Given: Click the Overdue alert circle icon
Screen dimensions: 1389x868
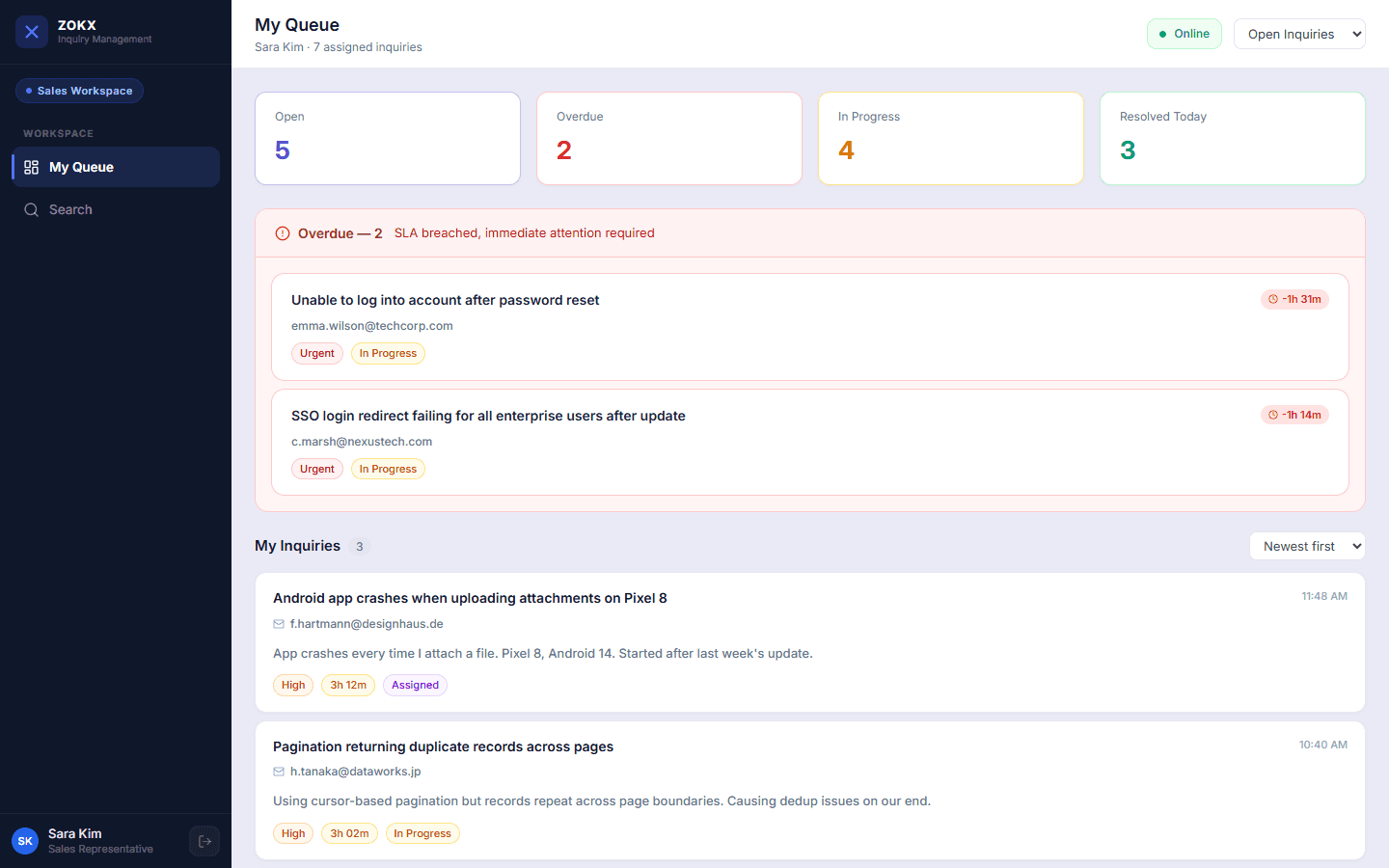Looking at the screenshot, I should pyautogui.click(x=283, y=233).
